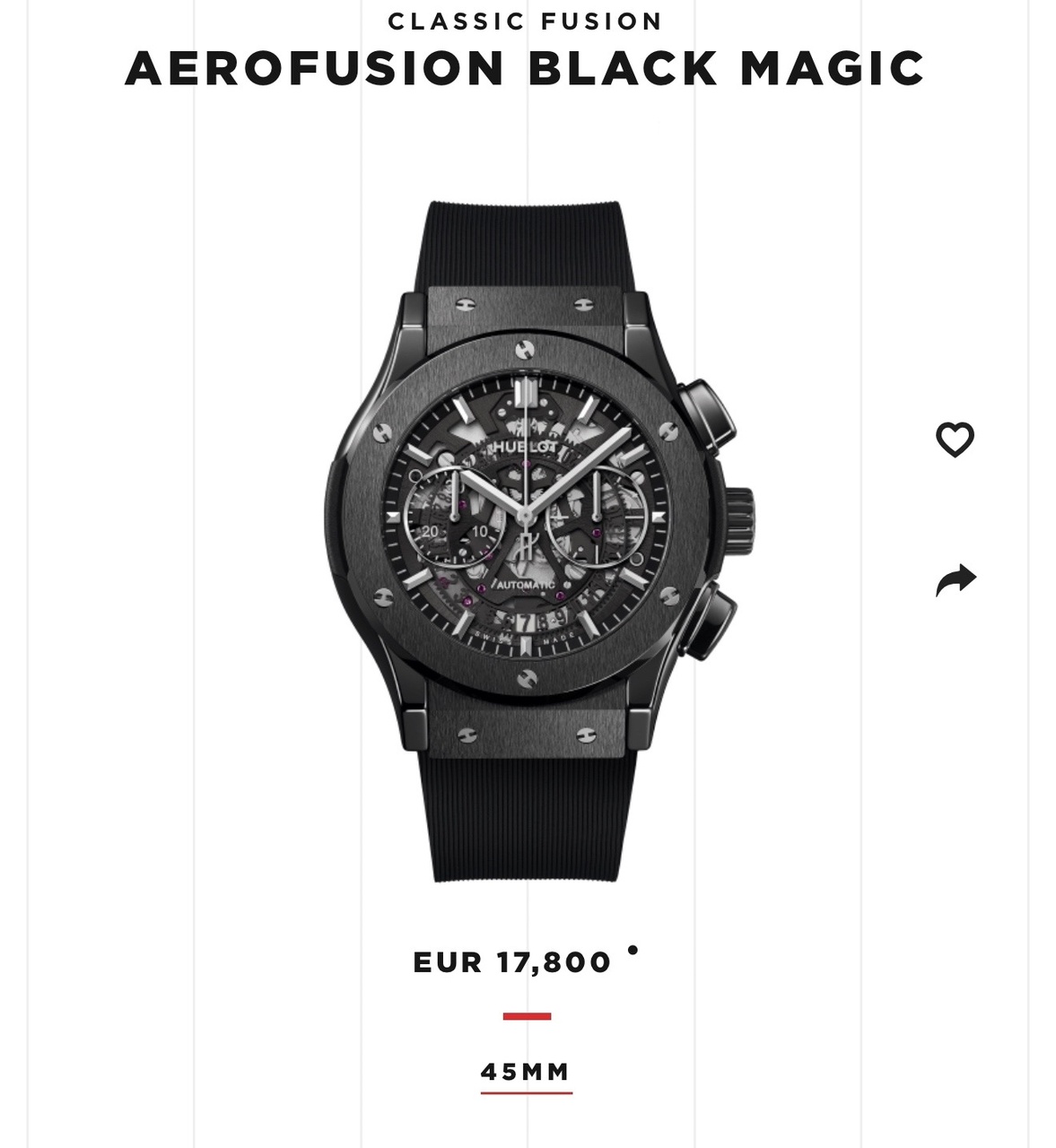Click the center of the watch hands
The image size is (1056, 1148).
[525, 516]
